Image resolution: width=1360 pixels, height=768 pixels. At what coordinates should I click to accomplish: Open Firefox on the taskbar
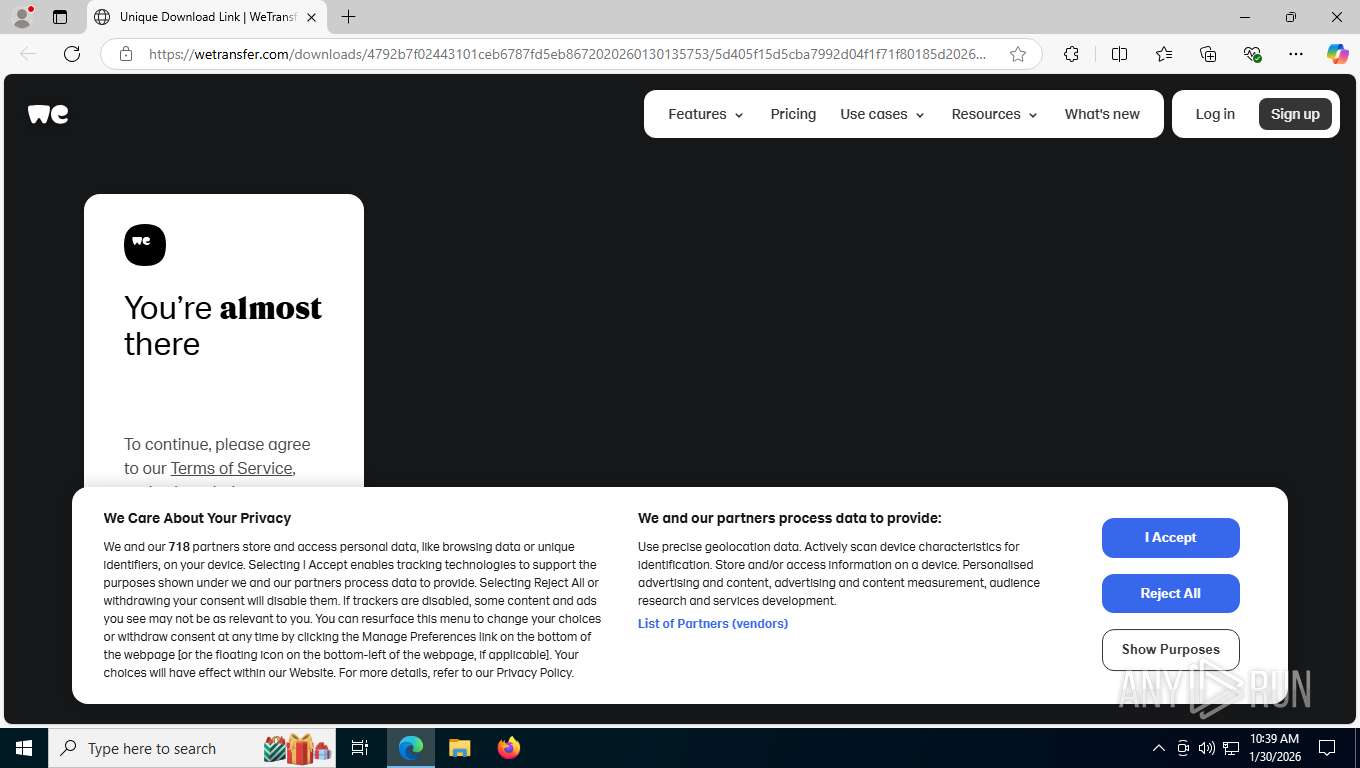(x=509, y=748)
